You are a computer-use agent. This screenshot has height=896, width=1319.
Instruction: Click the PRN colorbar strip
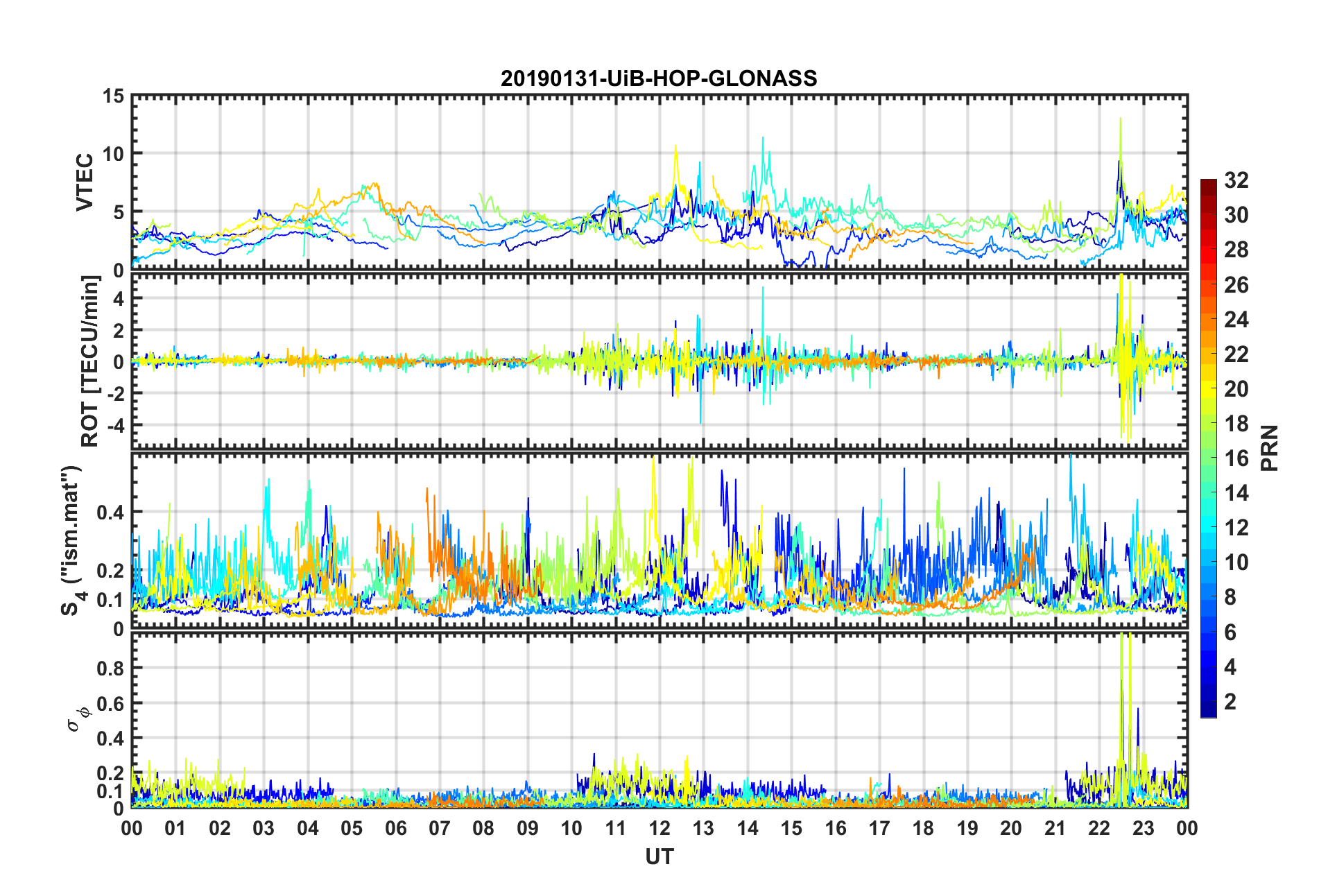1209,448
